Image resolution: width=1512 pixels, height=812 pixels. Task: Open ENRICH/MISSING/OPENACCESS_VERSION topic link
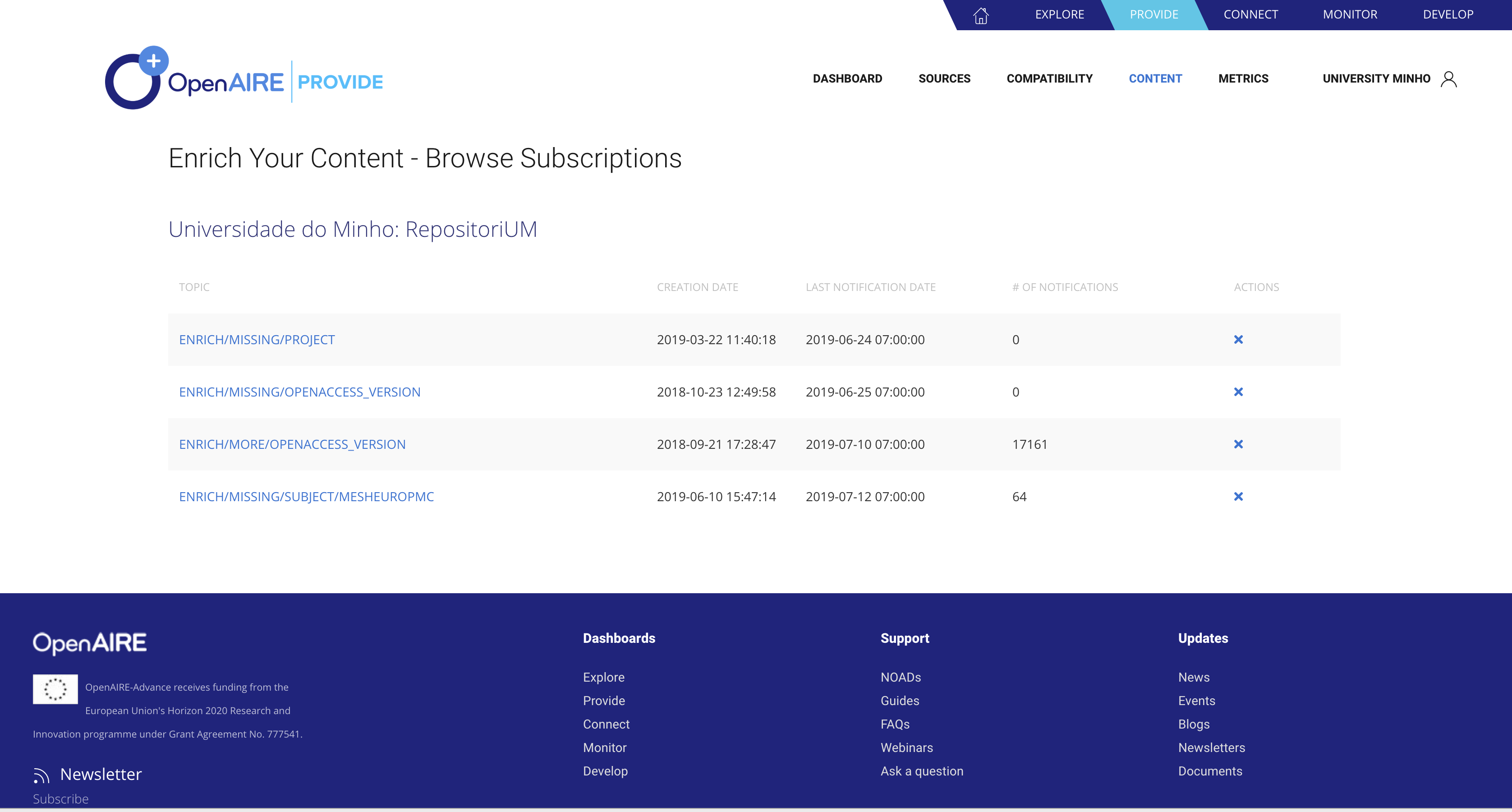299,392
